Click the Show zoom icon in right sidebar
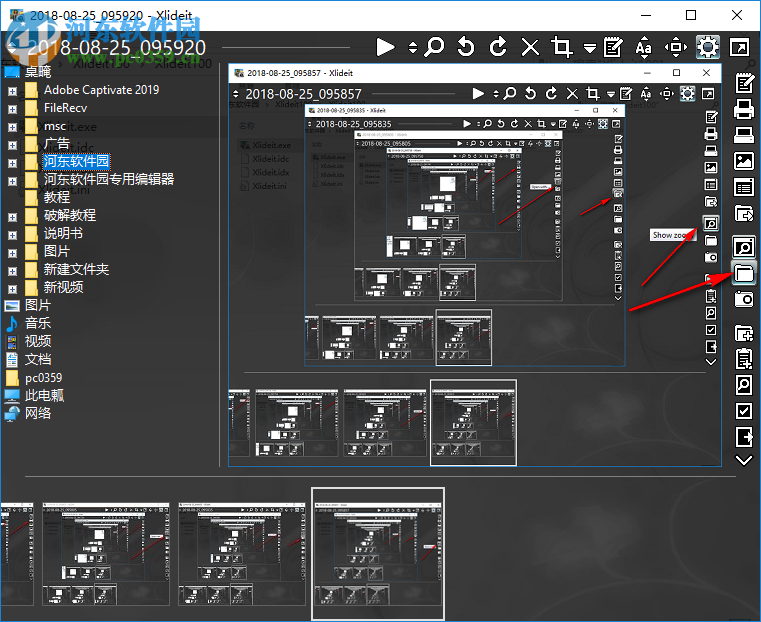The width and height of the screenshot is (761, 622). pos(744,247)
